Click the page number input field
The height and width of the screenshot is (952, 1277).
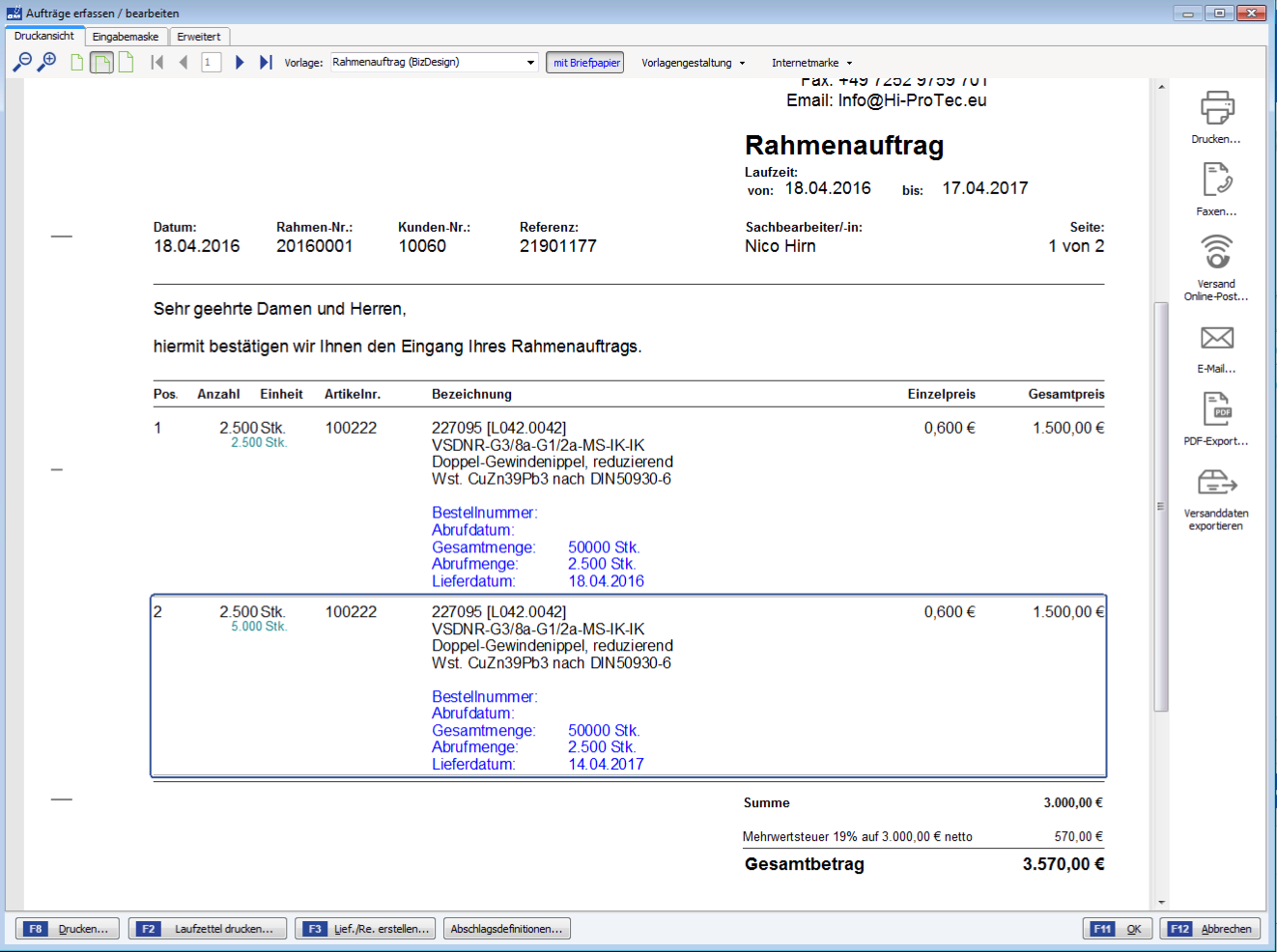click(211, 63)
